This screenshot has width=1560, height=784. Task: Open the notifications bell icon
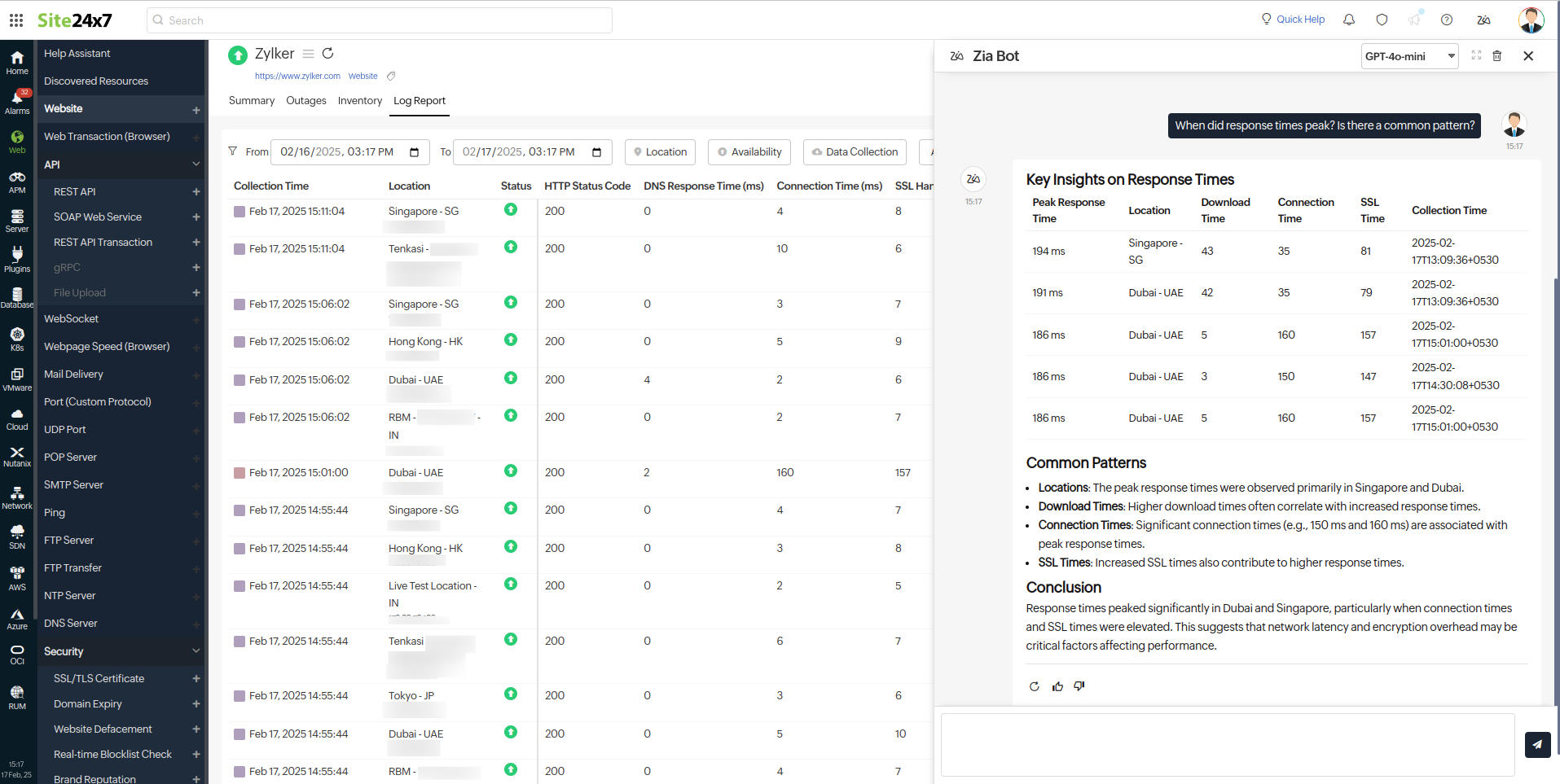coord(1349,20)
